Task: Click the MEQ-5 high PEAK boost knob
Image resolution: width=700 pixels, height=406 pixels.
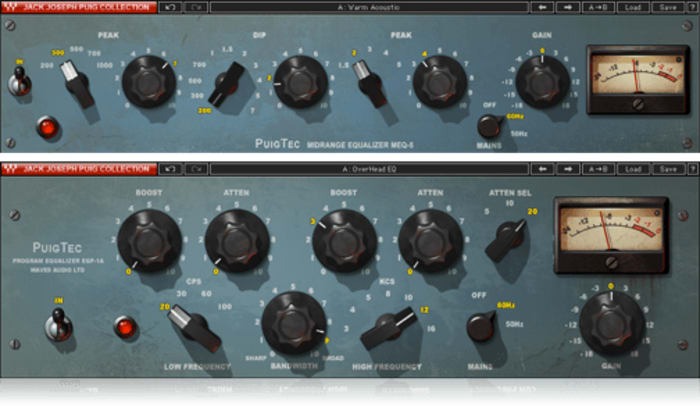Action: tap(440, 82)
